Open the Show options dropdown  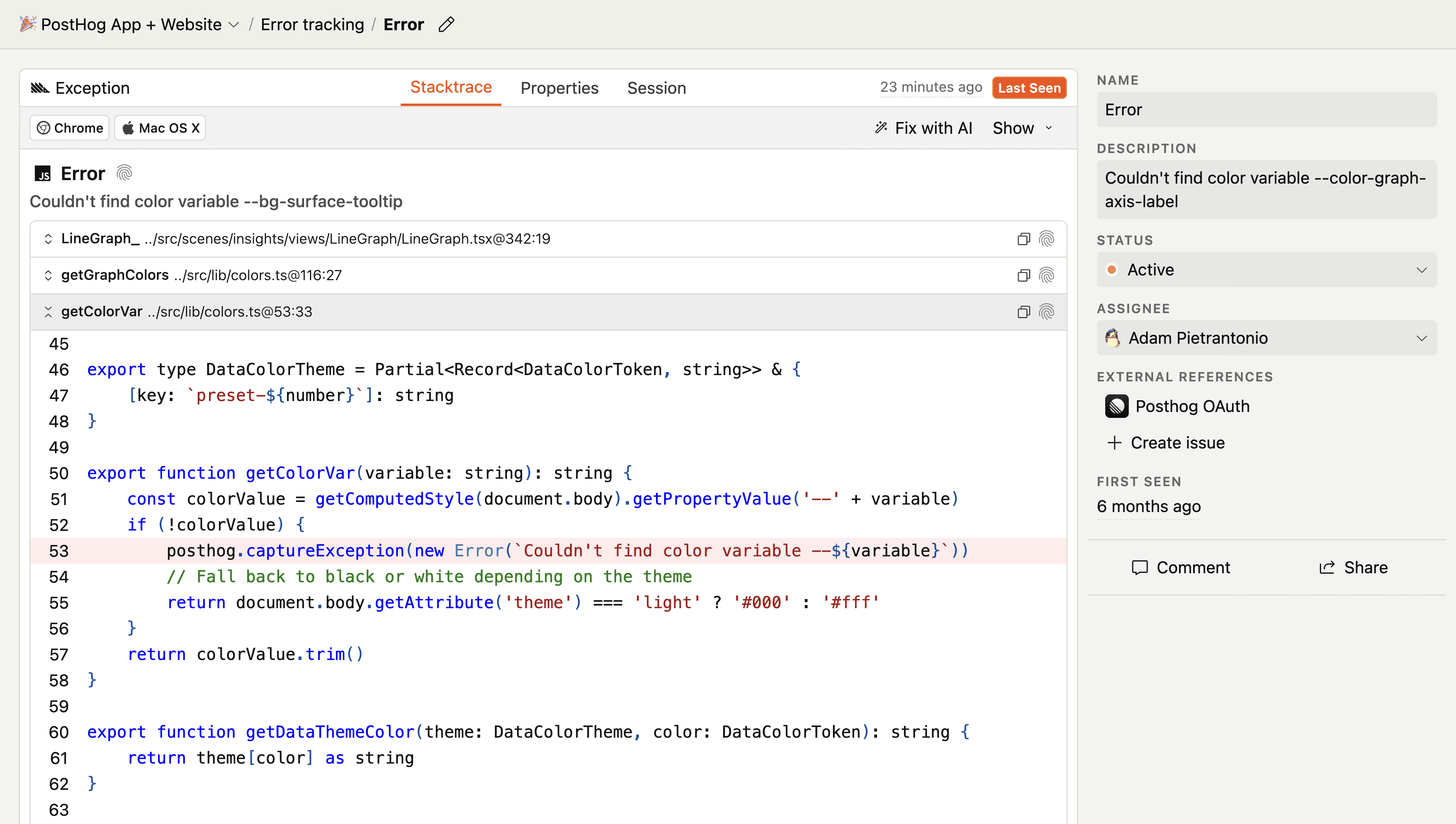(x=1022, y=128)
